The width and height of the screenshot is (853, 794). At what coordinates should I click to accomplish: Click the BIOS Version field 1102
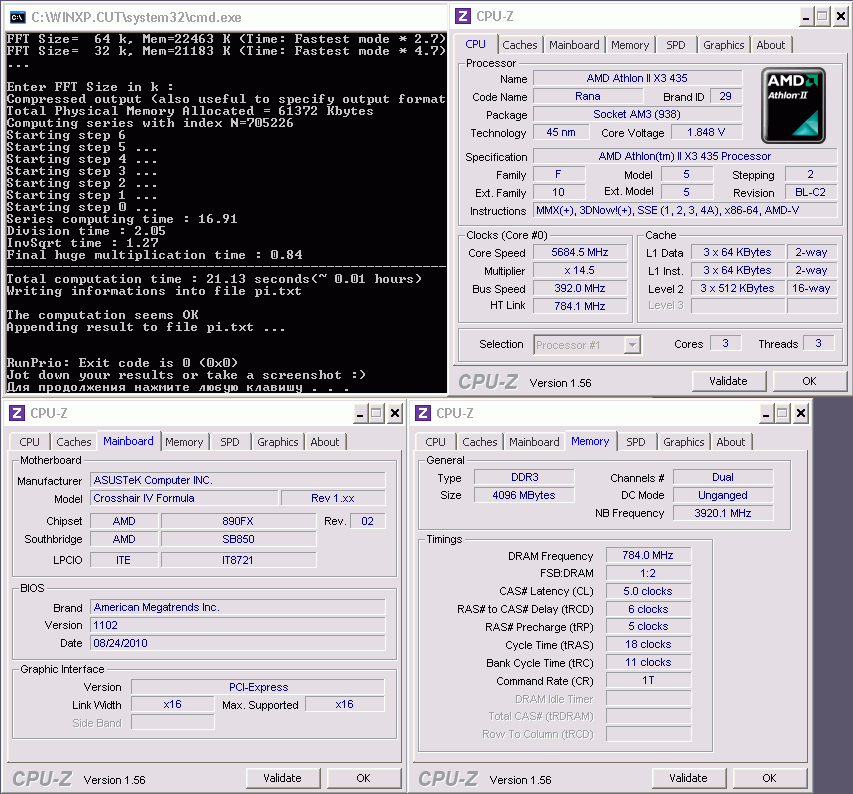238,625
